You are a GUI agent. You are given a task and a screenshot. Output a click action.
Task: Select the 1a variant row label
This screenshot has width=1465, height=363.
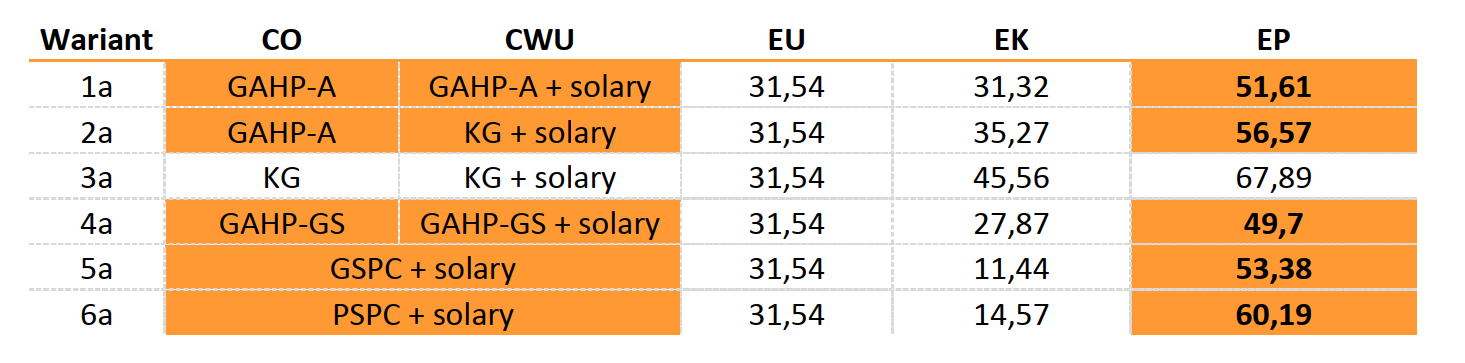[97, 87]
